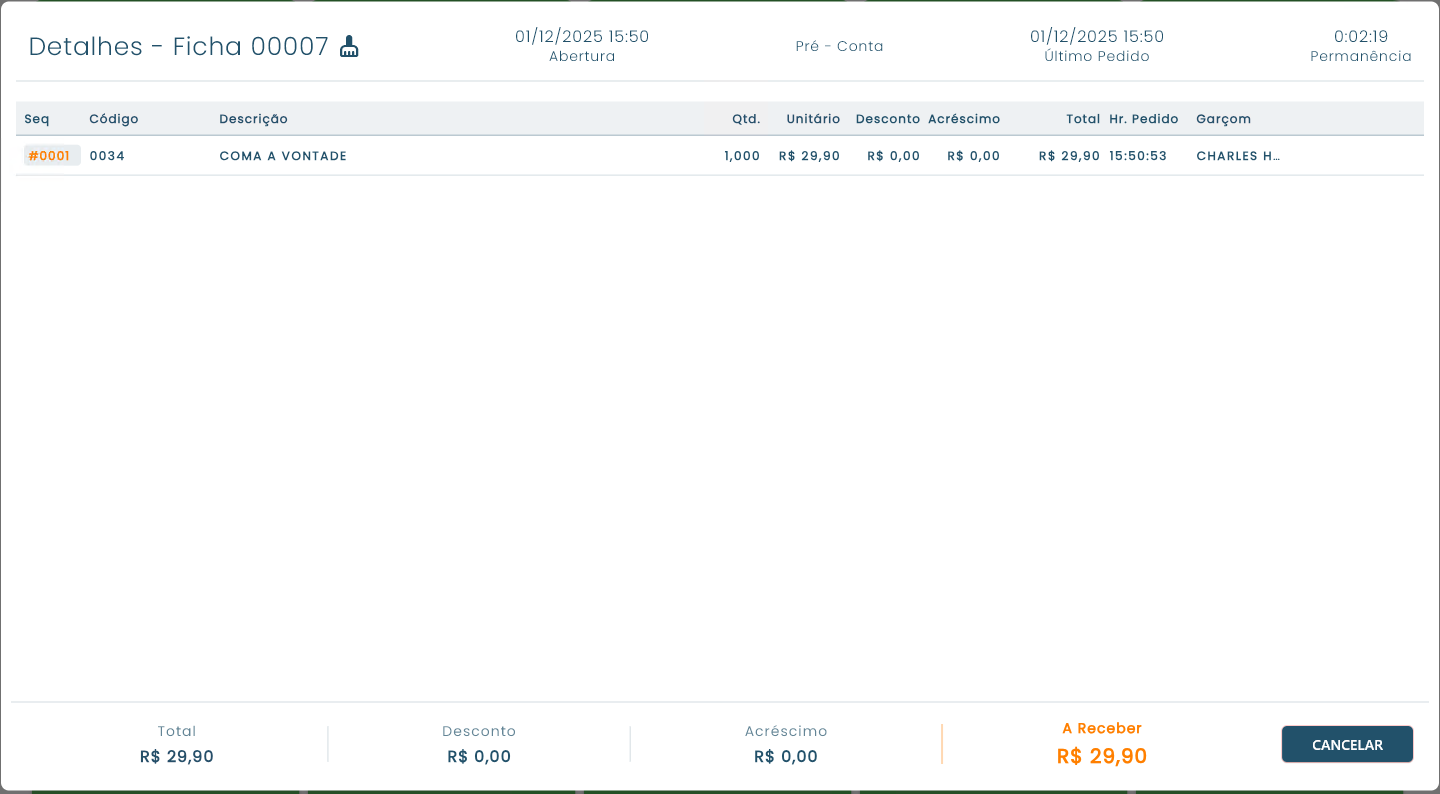This screenshot has width=1440, height=794.
Task: Click the A Receber amount R$ 29,90
Action: click(1101, 756)
